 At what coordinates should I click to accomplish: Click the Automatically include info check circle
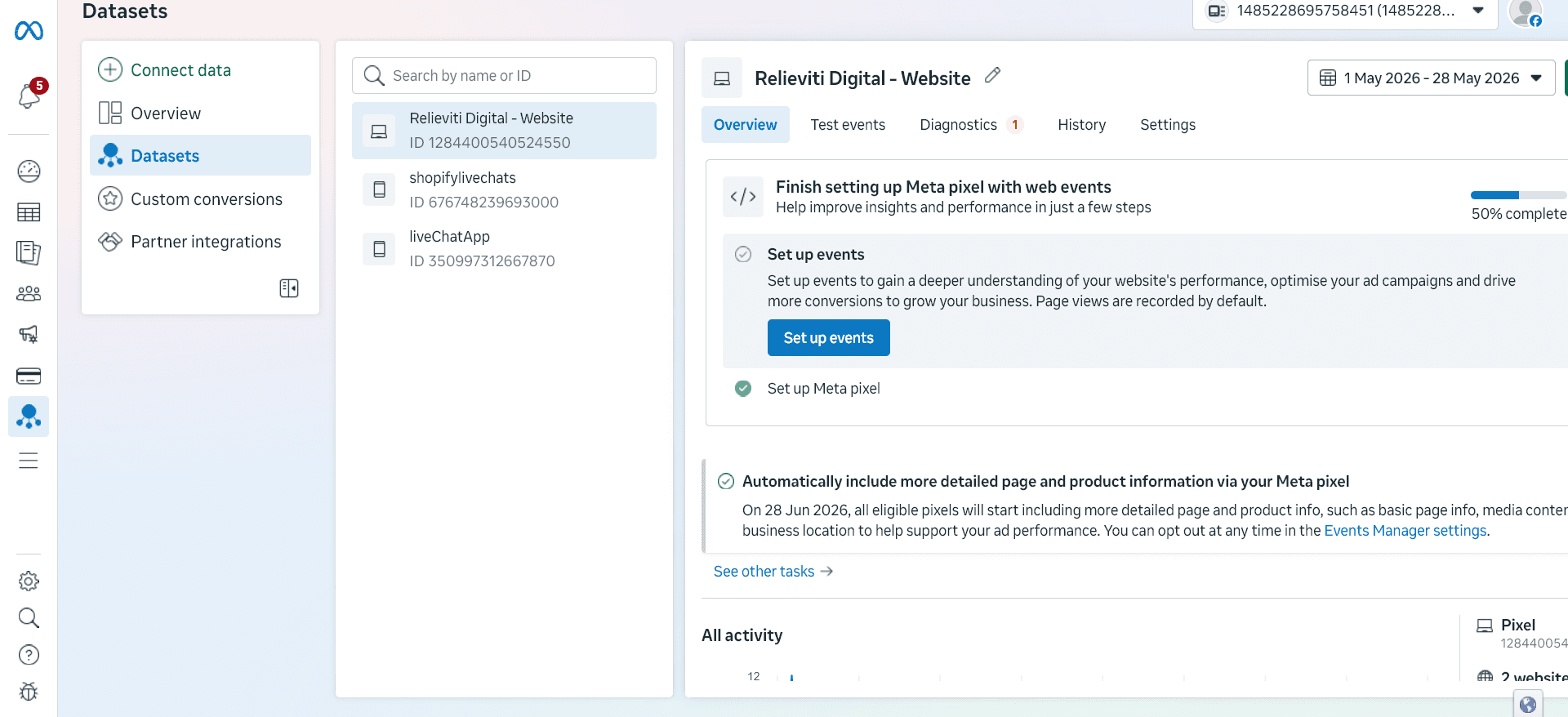[726, 482]
